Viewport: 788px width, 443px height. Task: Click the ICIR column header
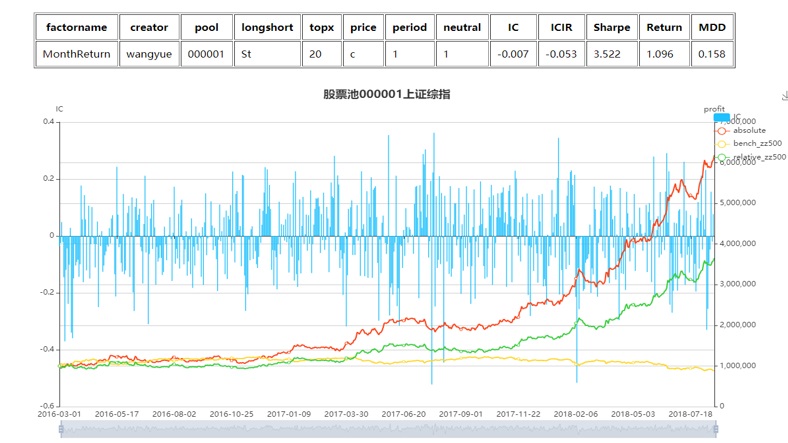(x=560, y=27)
